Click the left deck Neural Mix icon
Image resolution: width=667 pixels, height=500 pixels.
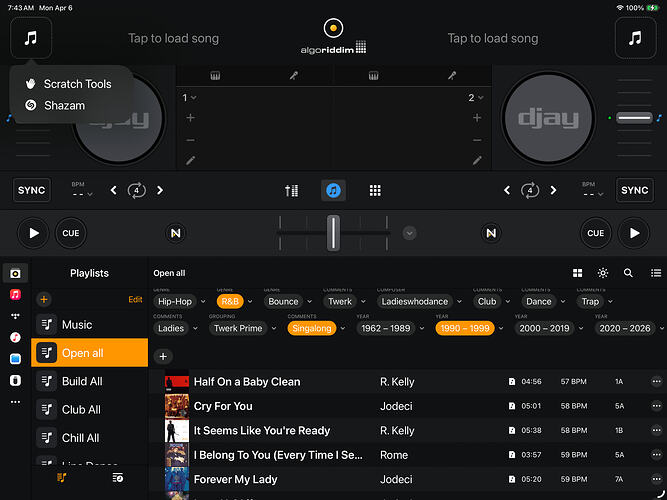176,233
